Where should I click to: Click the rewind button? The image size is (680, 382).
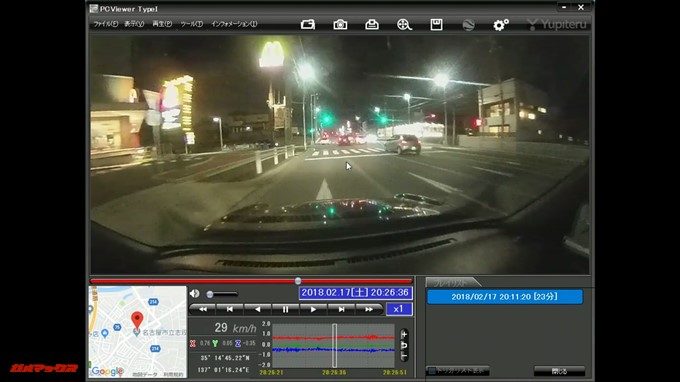(x=203, y=309)
